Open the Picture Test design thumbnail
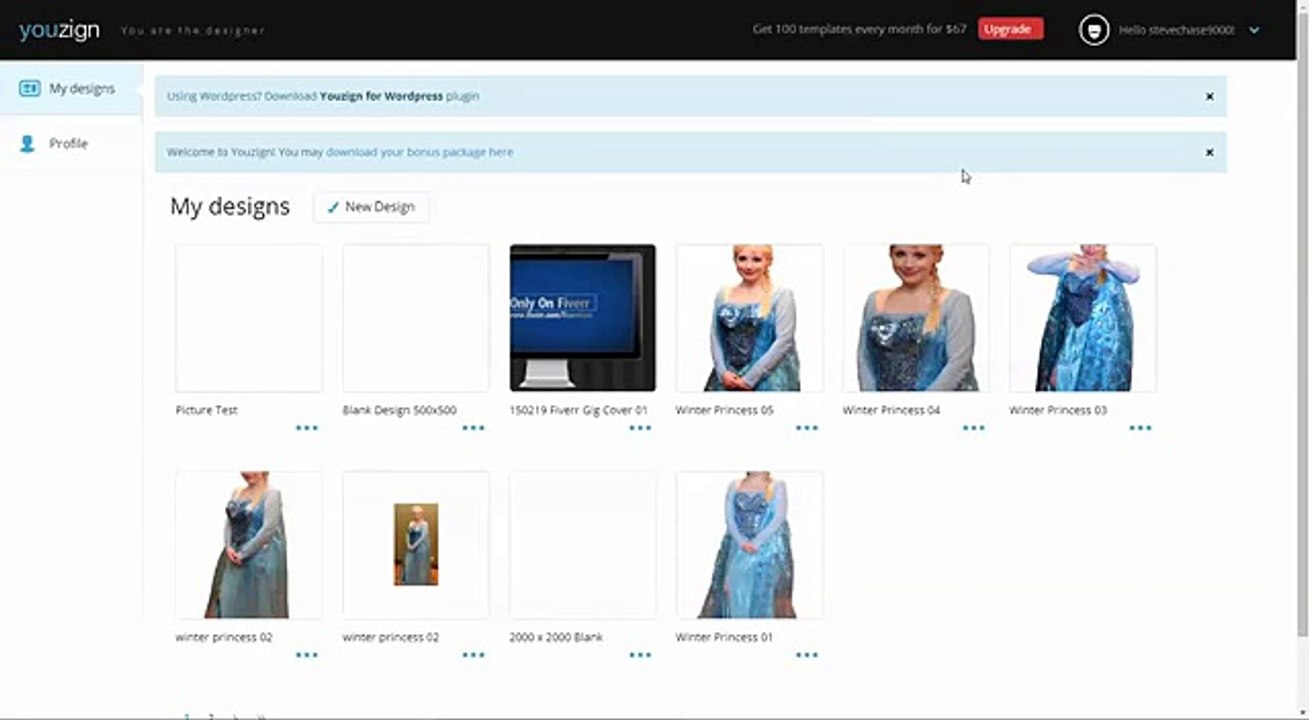Screen dimensions: 1309x720 click(x=249, y=318)
